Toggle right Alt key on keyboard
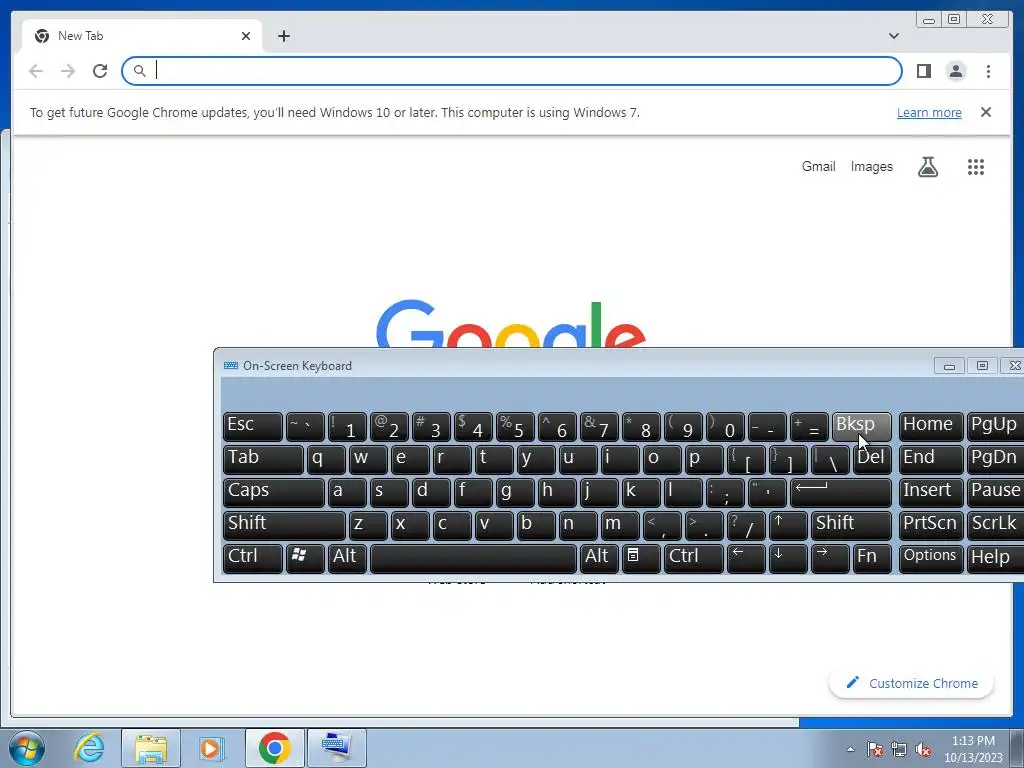This screenshot has height=768, width=1024. 598,559
